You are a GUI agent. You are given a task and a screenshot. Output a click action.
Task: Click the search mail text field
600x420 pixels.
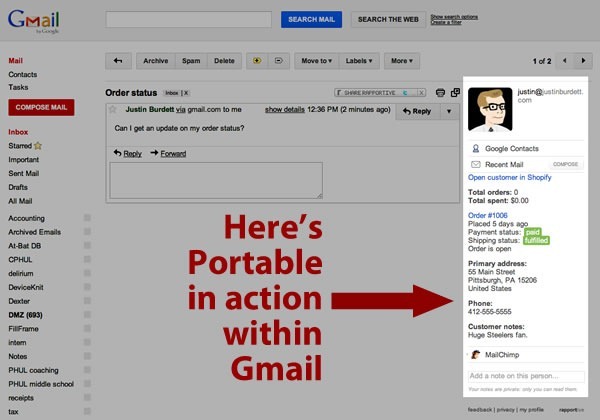pyautogui.click(x=189, y=20)
